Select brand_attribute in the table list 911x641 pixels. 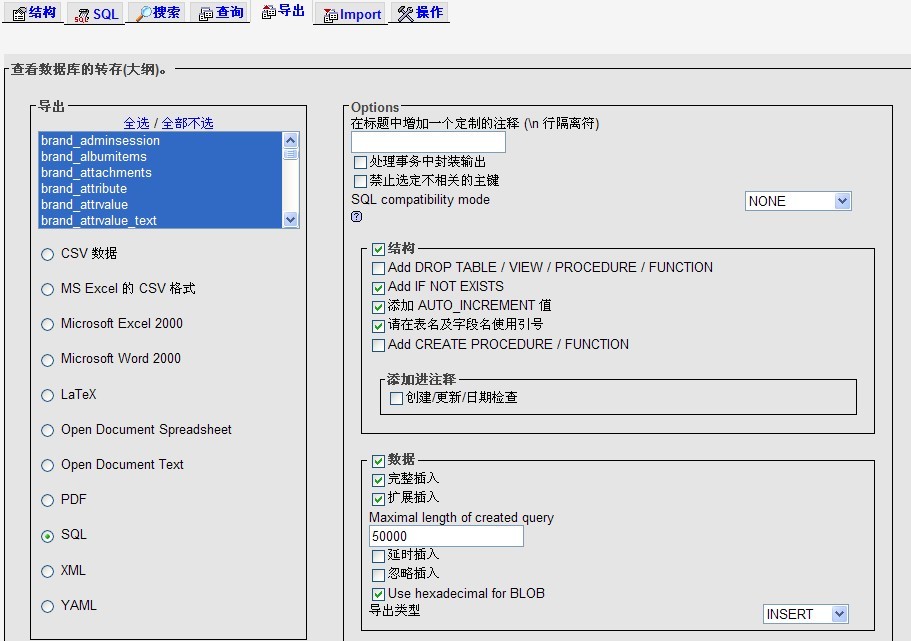click(160, 189)
